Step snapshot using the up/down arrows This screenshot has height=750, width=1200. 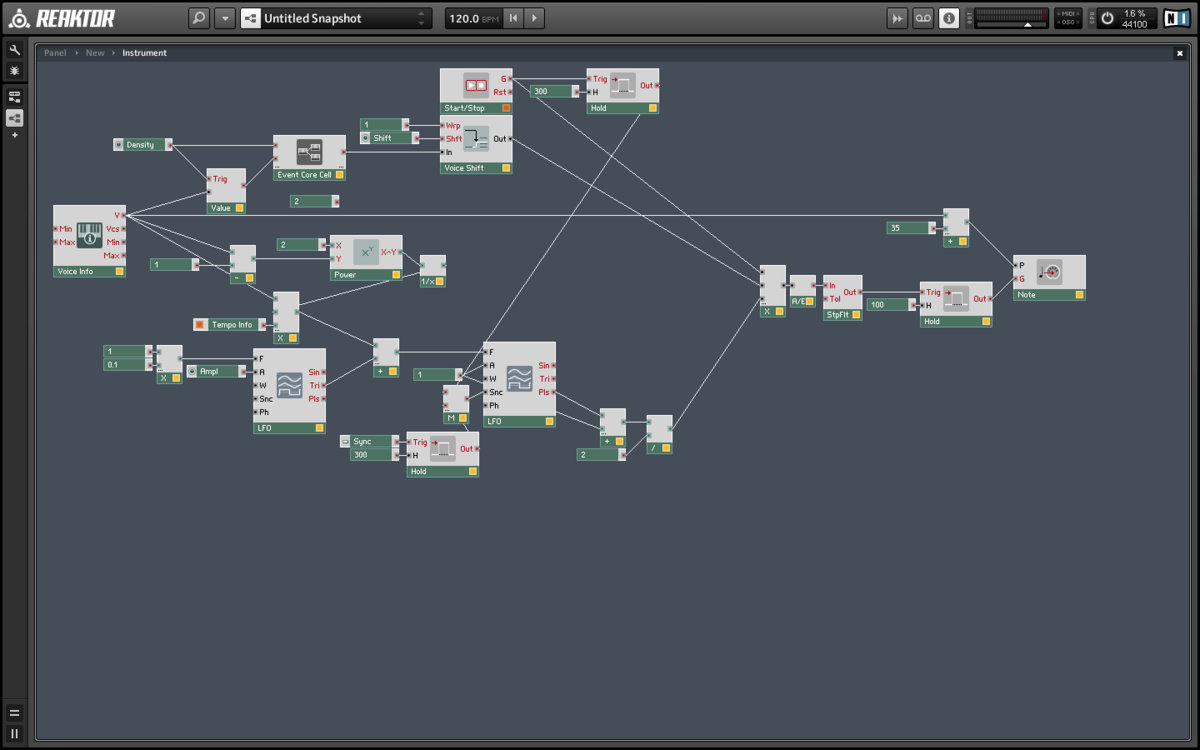click(421, 18)
